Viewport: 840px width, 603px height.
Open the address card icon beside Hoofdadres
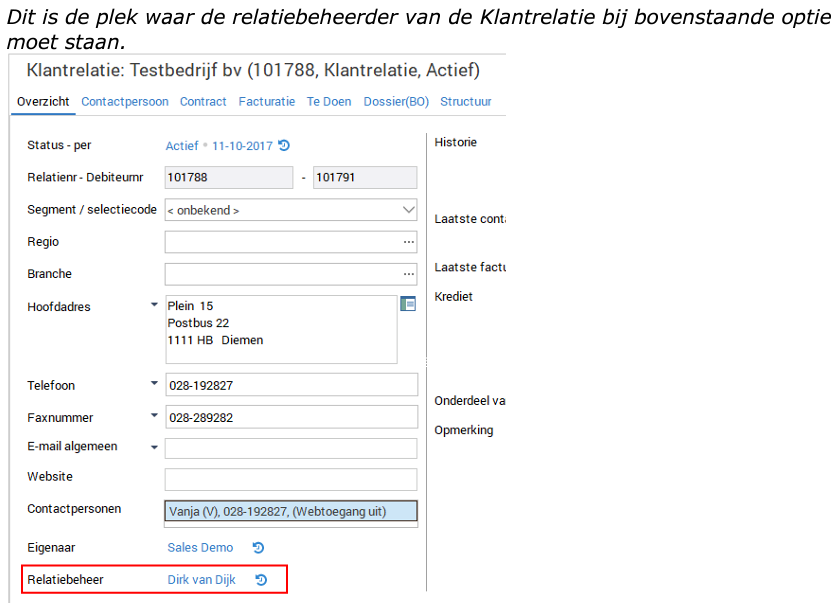(x=408, y=303)
